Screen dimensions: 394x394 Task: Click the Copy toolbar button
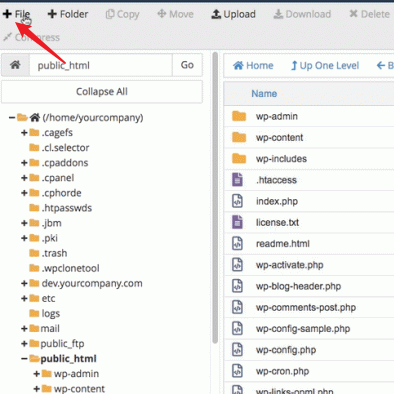pos(122,14)
